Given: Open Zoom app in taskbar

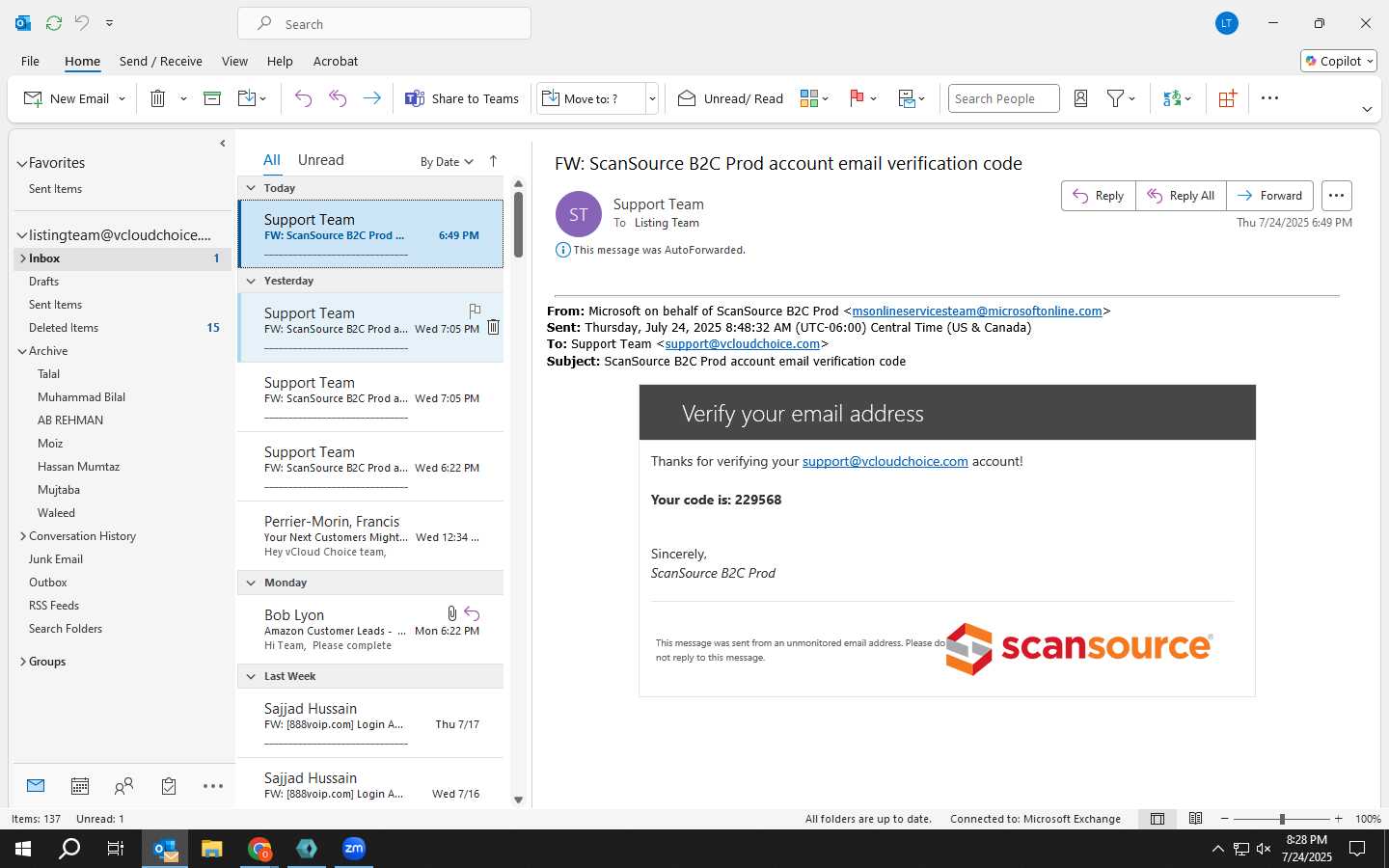Looking at the screenshot, I should pyautogui.click(x=354, y=849).
